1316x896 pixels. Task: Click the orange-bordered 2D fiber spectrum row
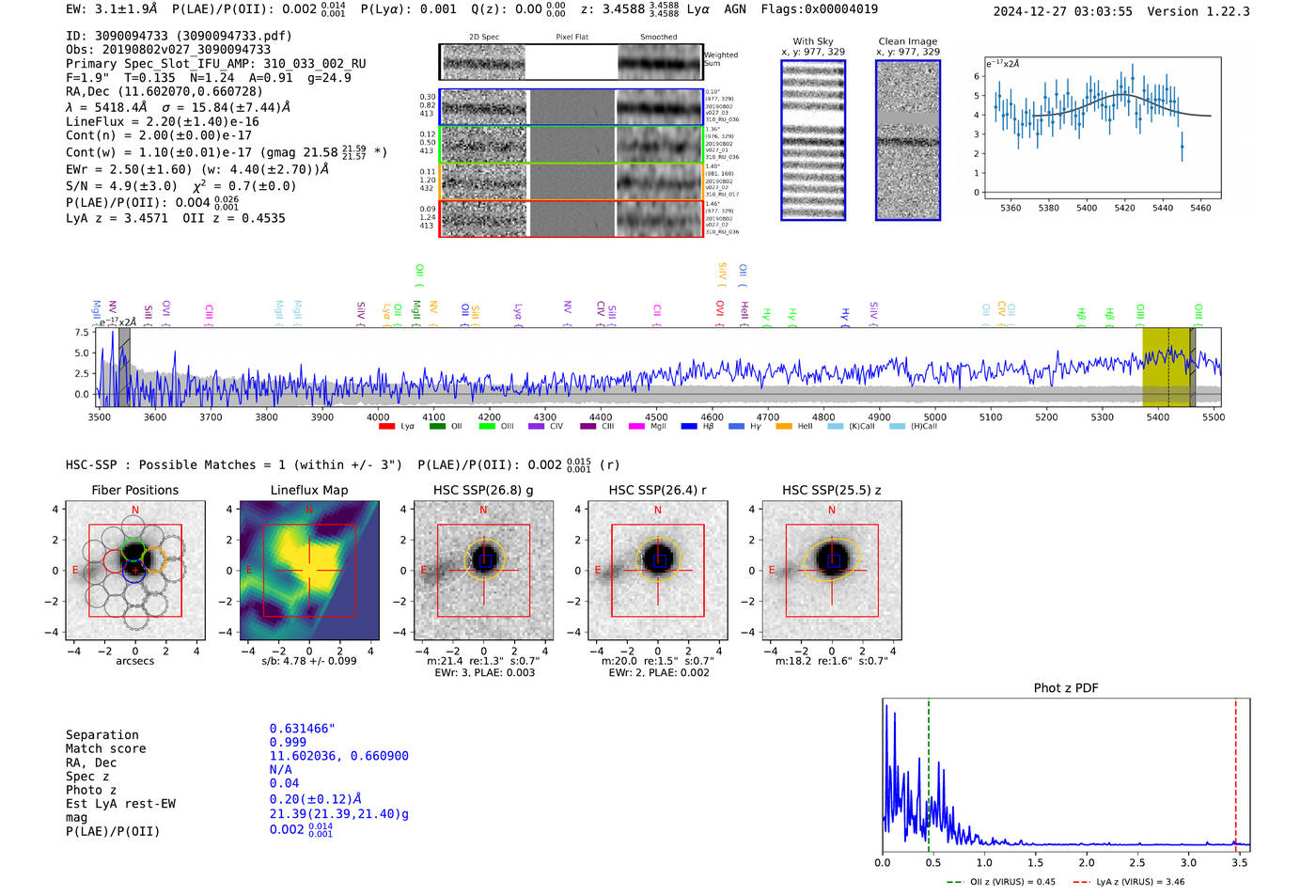click(572, 181)
